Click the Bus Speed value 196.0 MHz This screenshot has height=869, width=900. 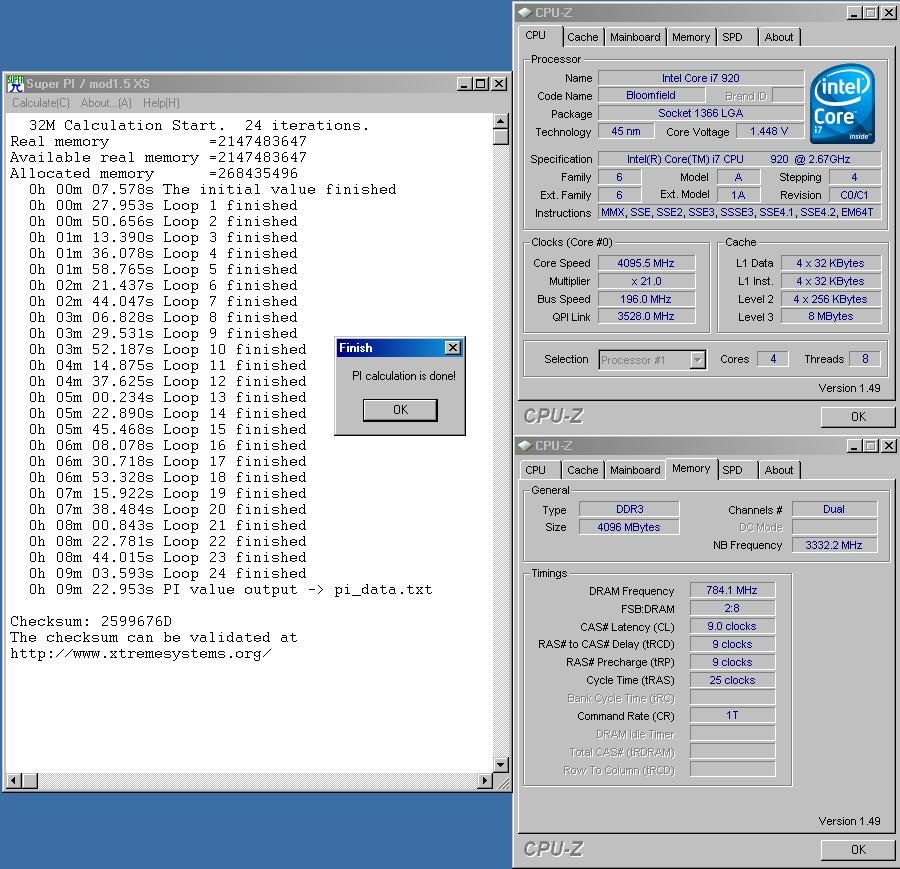646,299
